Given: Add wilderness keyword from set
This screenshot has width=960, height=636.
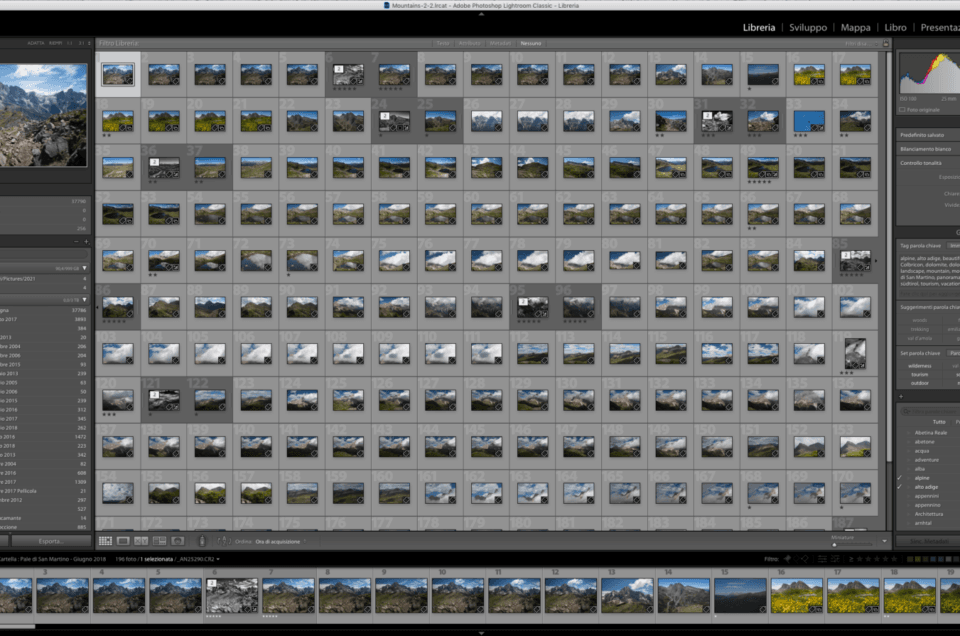Looking at the screenshot, I should coord(920,366).
